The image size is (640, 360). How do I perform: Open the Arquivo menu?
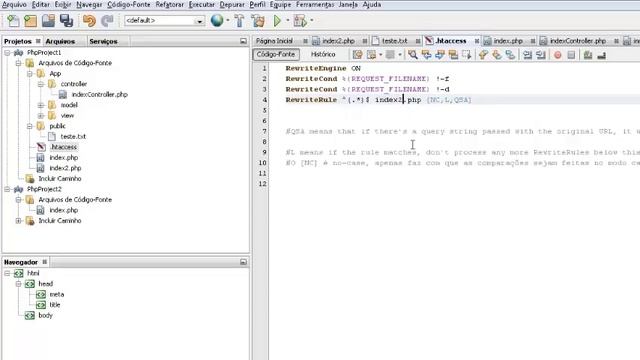coord(14,4)
